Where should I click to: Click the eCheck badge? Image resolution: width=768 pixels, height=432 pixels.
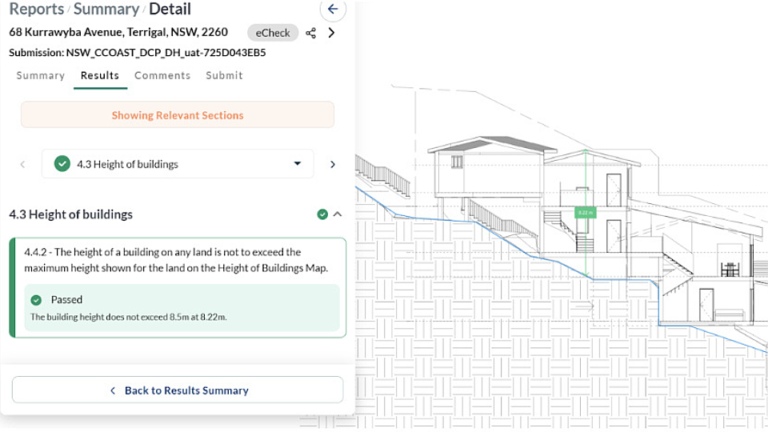pos(272,33)
